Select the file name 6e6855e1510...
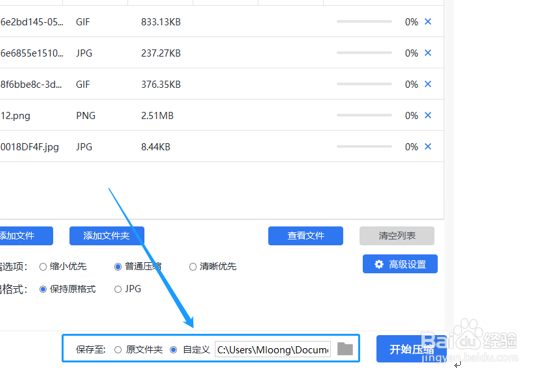The image size is (549, 377). click(32, 53)
